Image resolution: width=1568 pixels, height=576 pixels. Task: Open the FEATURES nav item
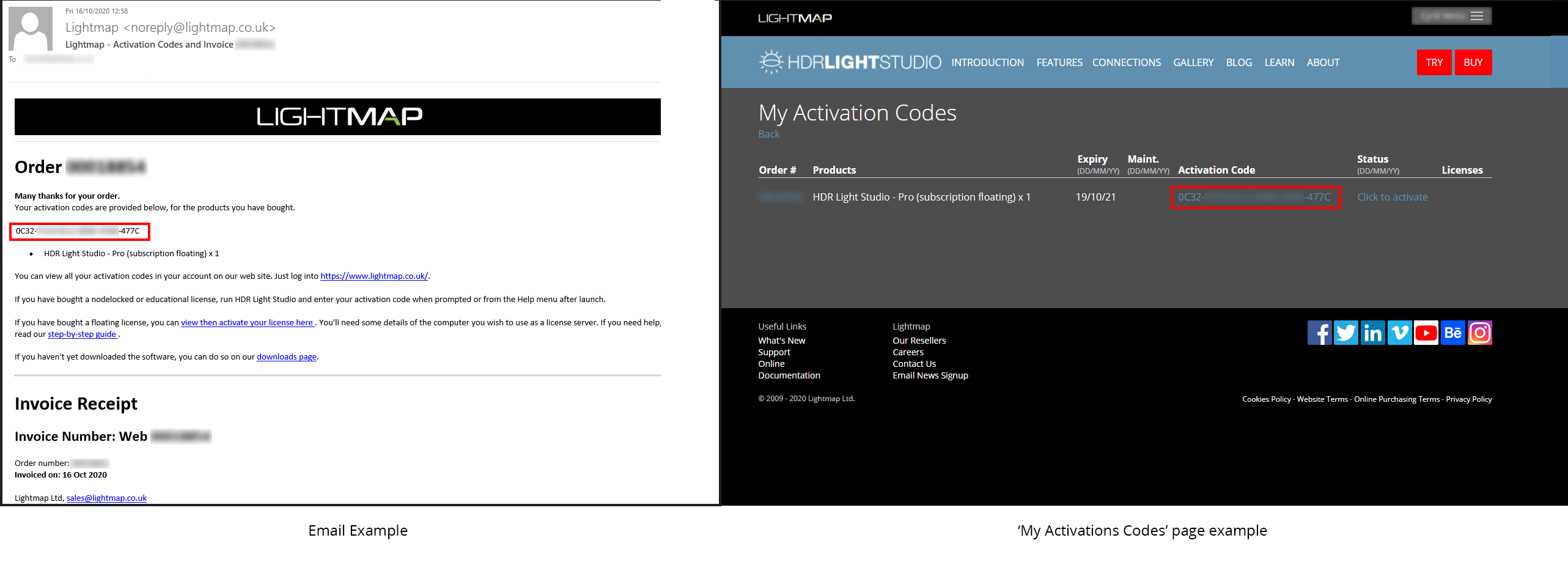coord(1059,62)
